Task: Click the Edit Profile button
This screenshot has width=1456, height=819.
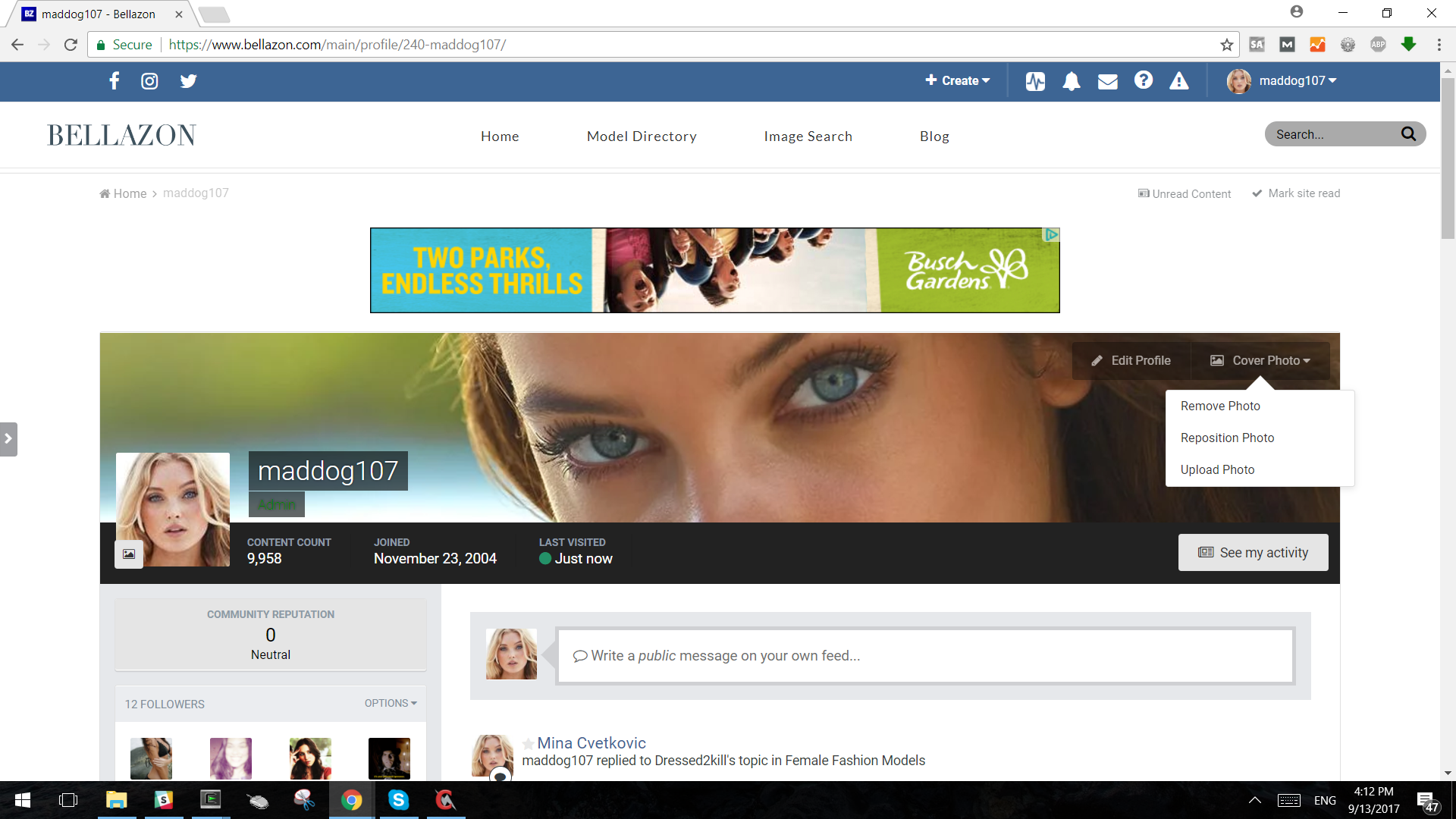Action: click(x=1131, y=361)
